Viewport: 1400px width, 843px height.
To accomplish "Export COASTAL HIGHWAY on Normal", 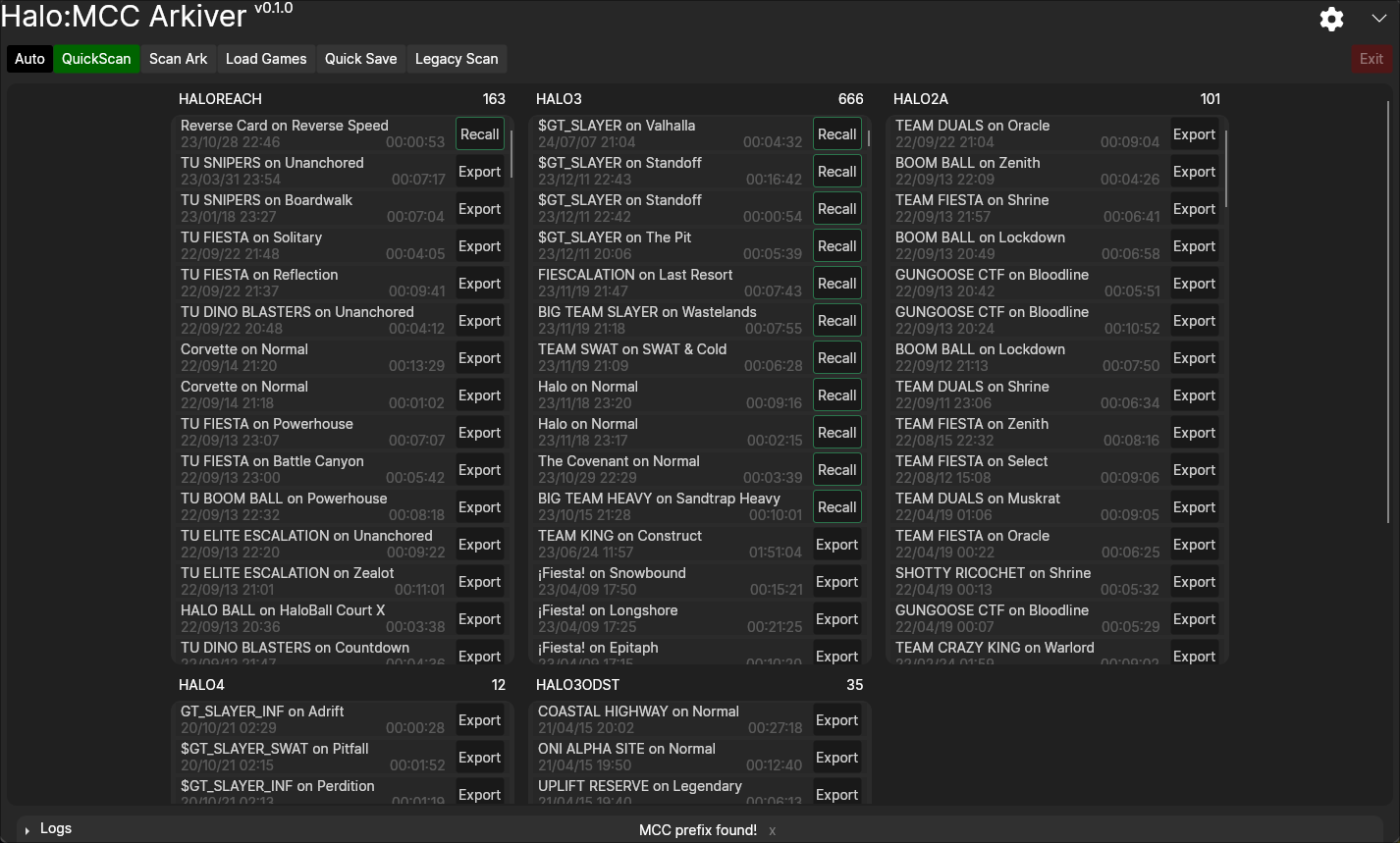I will pos(837,720).
